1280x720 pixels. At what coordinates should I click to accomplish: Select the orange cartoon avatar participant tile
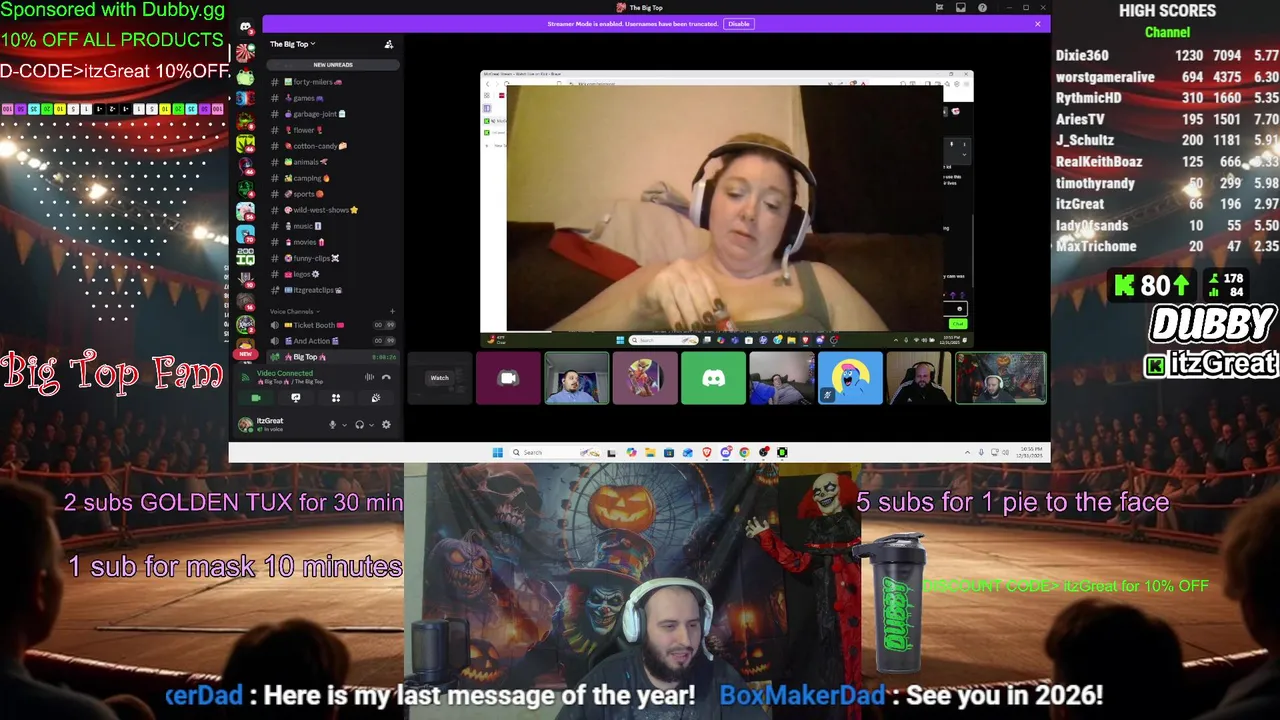645,378
